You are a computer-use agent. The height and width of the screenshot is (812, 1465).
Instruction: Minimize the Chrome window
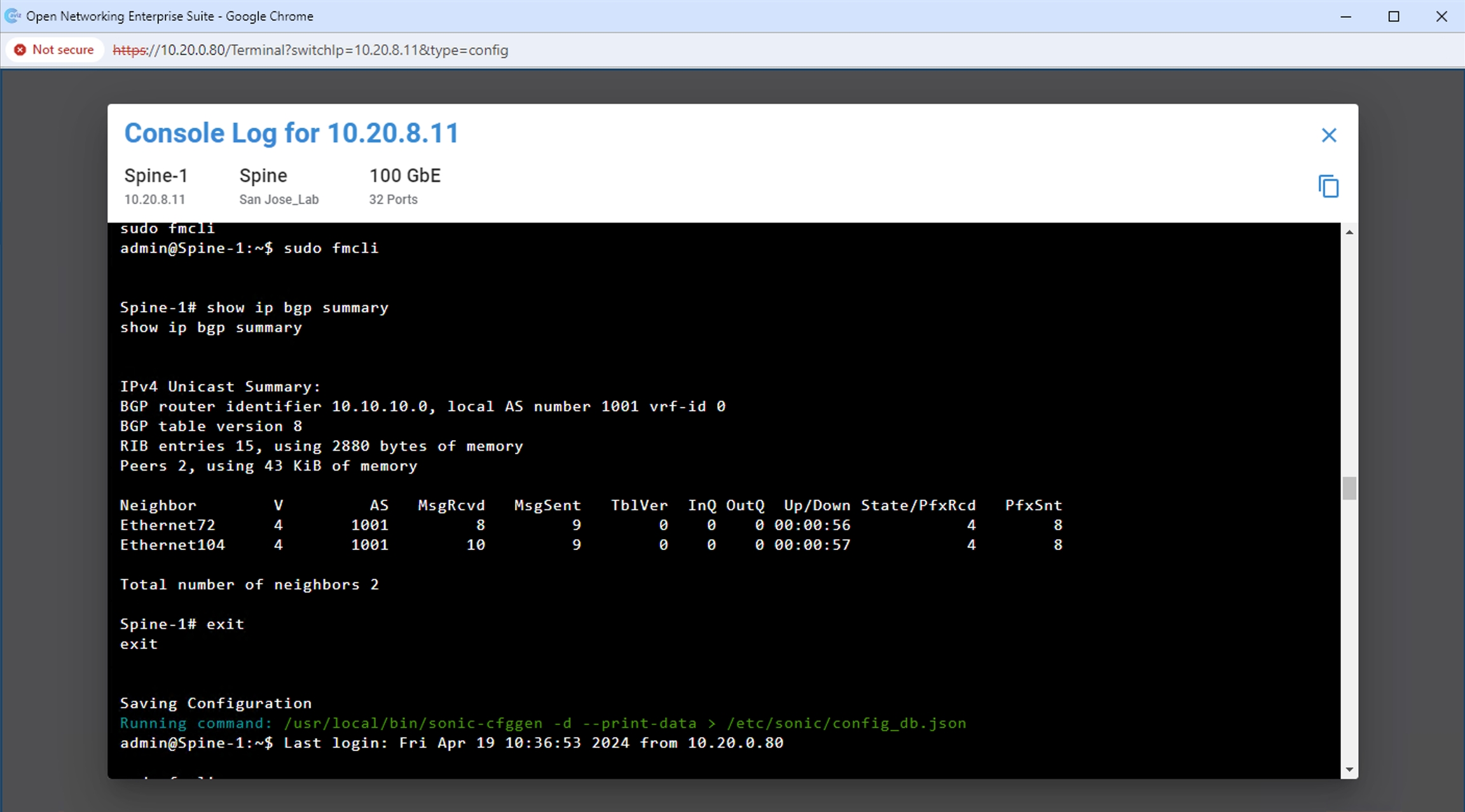(1345, 17)
